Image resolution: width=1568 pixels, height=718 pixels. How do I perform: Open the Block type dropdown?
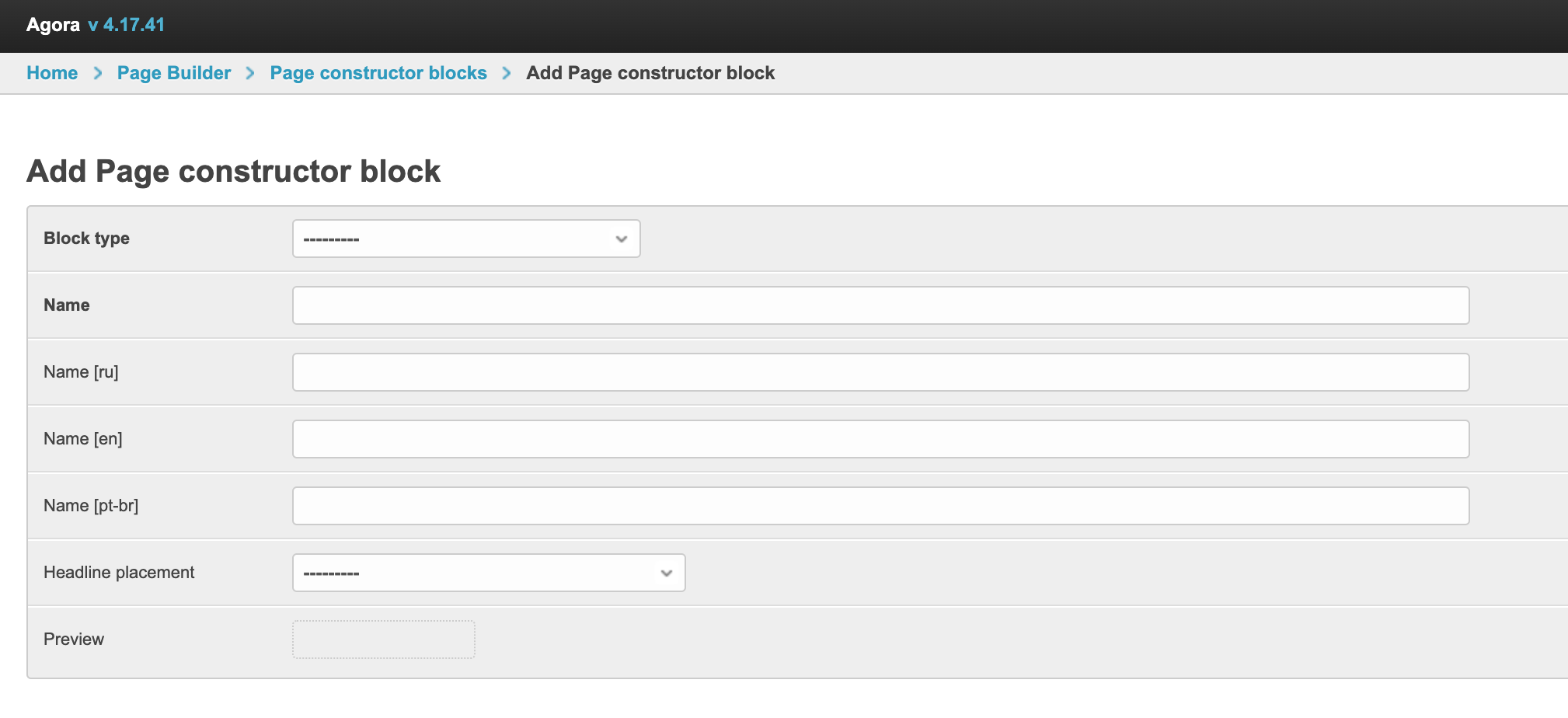466,239
